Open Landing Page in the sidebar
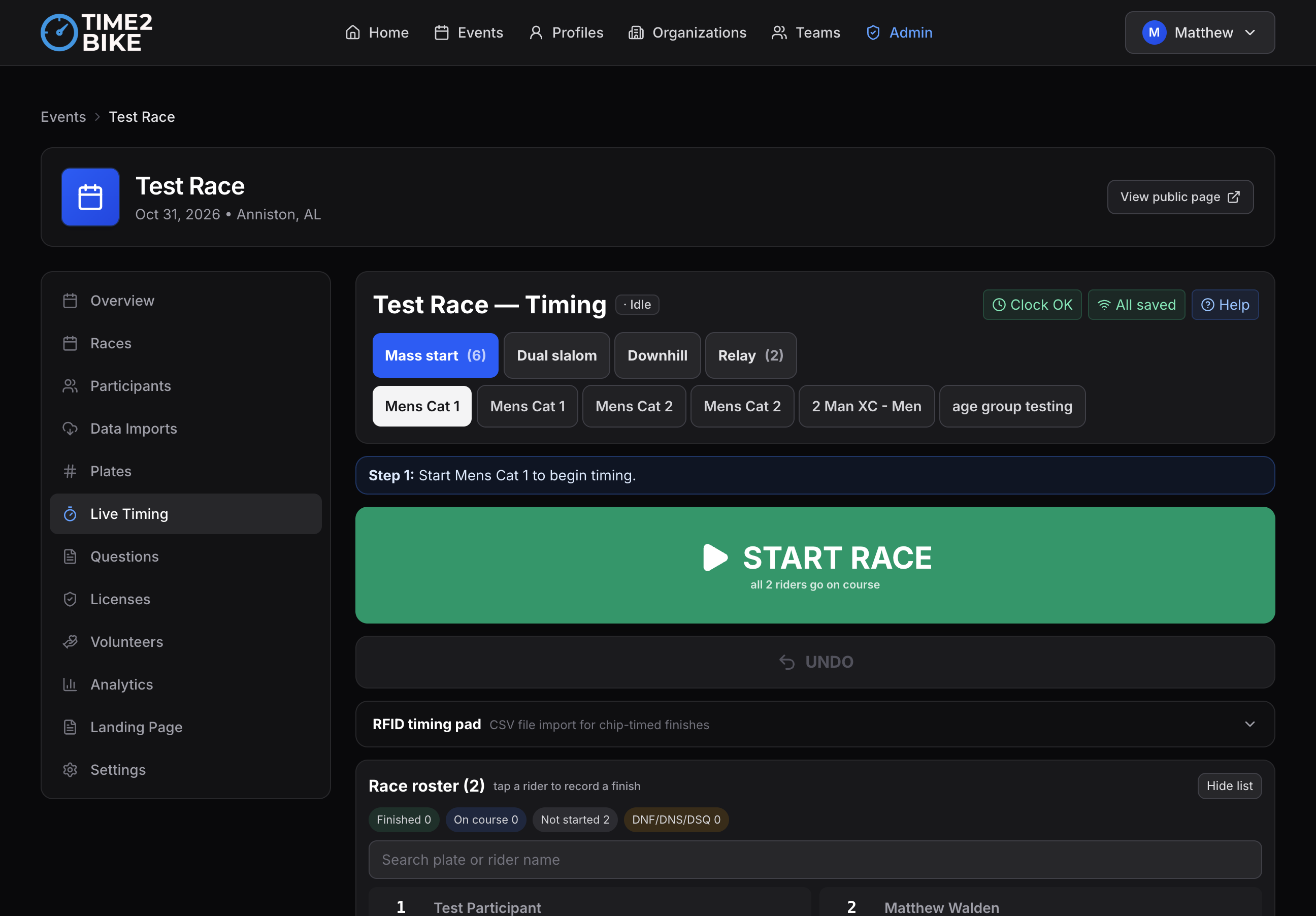 click(185, 727)
